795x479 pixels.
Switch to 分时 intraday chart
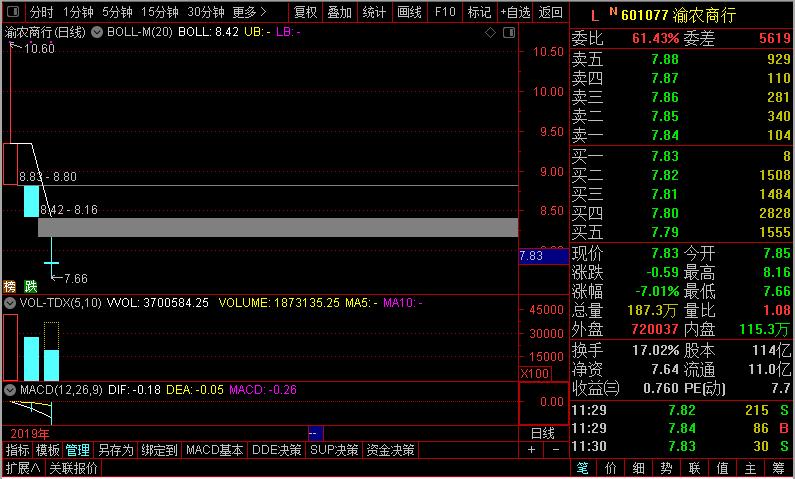[x=41, y=12]
